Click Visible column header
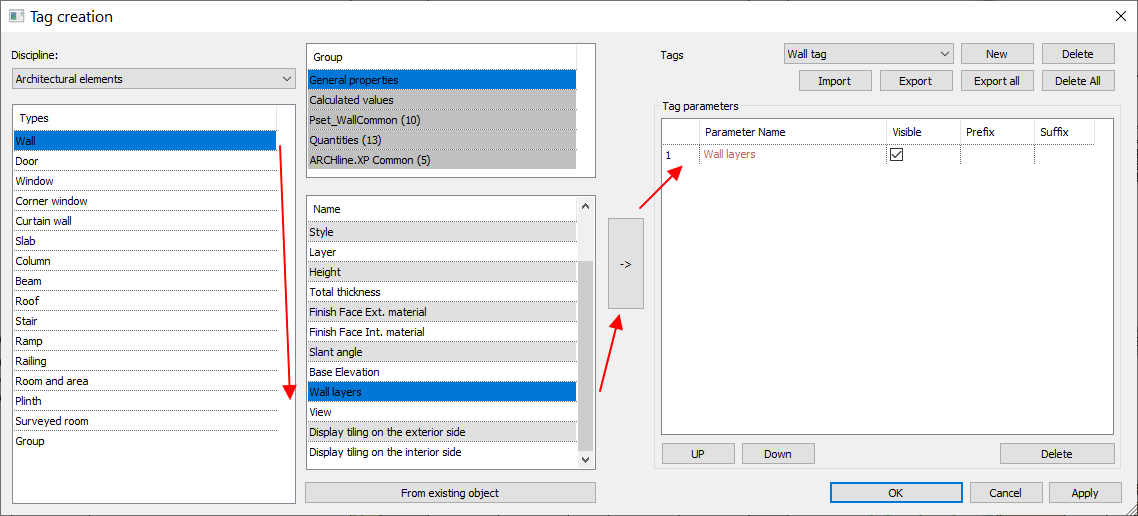 pyautogui.click(x=923, y=132)
